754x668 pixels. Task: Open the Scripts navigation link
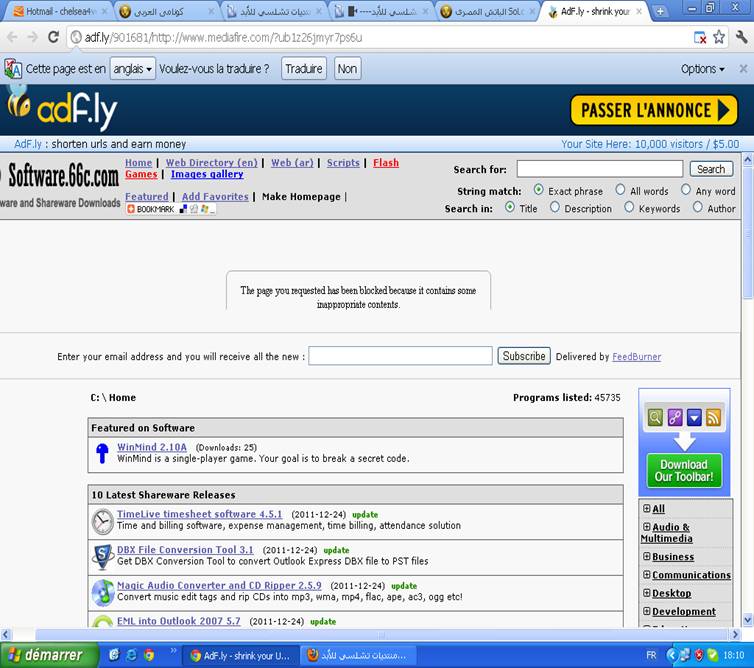pos(343,163)
